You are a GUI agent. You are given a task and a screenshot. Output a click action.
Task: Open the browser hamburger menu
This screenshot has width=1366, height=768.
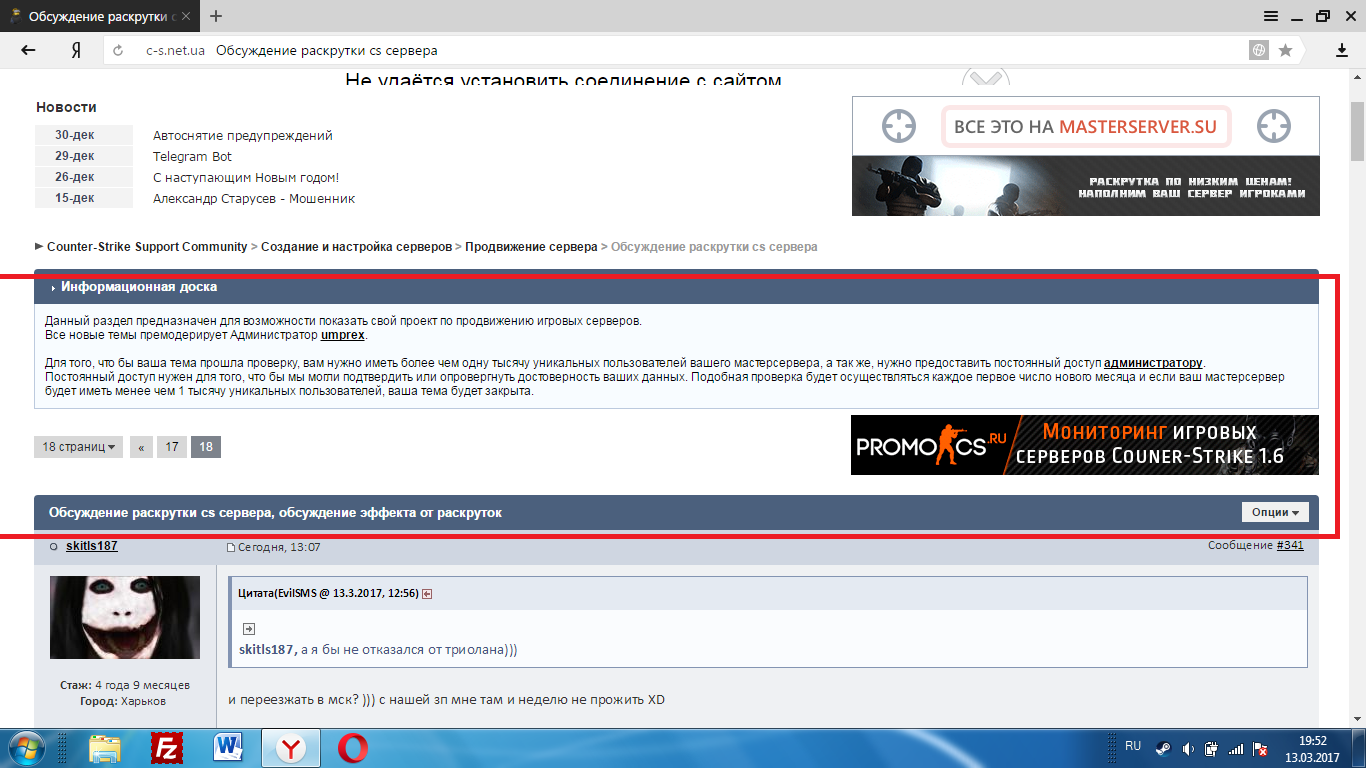(1271, 16)
